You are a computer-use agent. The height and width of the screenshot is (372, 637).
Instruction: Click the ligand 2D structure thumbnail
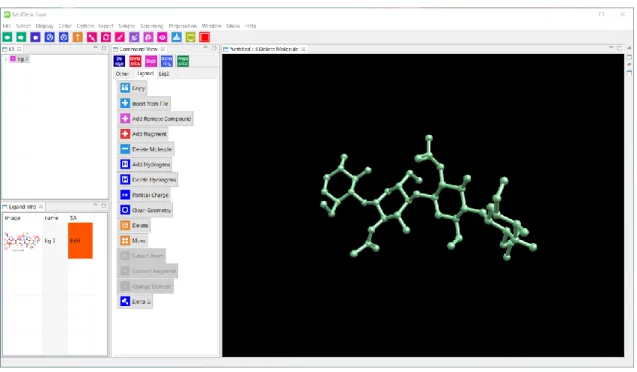(x=22, y=241)
